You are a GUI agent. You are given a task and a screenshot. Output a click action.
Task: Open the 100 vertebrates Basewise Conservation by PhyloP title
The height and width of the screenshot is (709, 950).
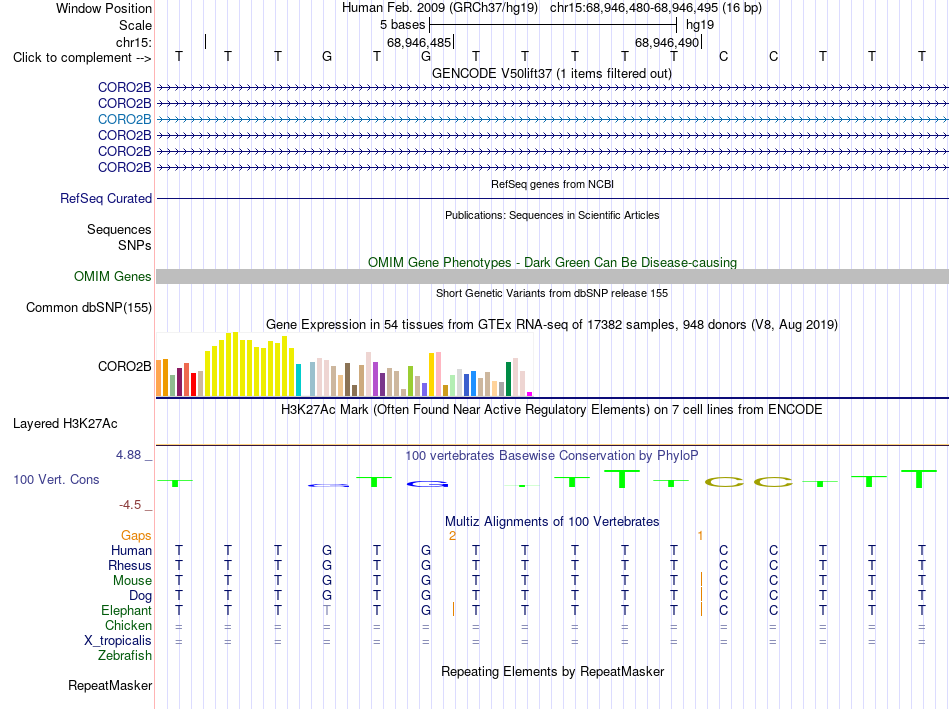[x=551, y=455]
